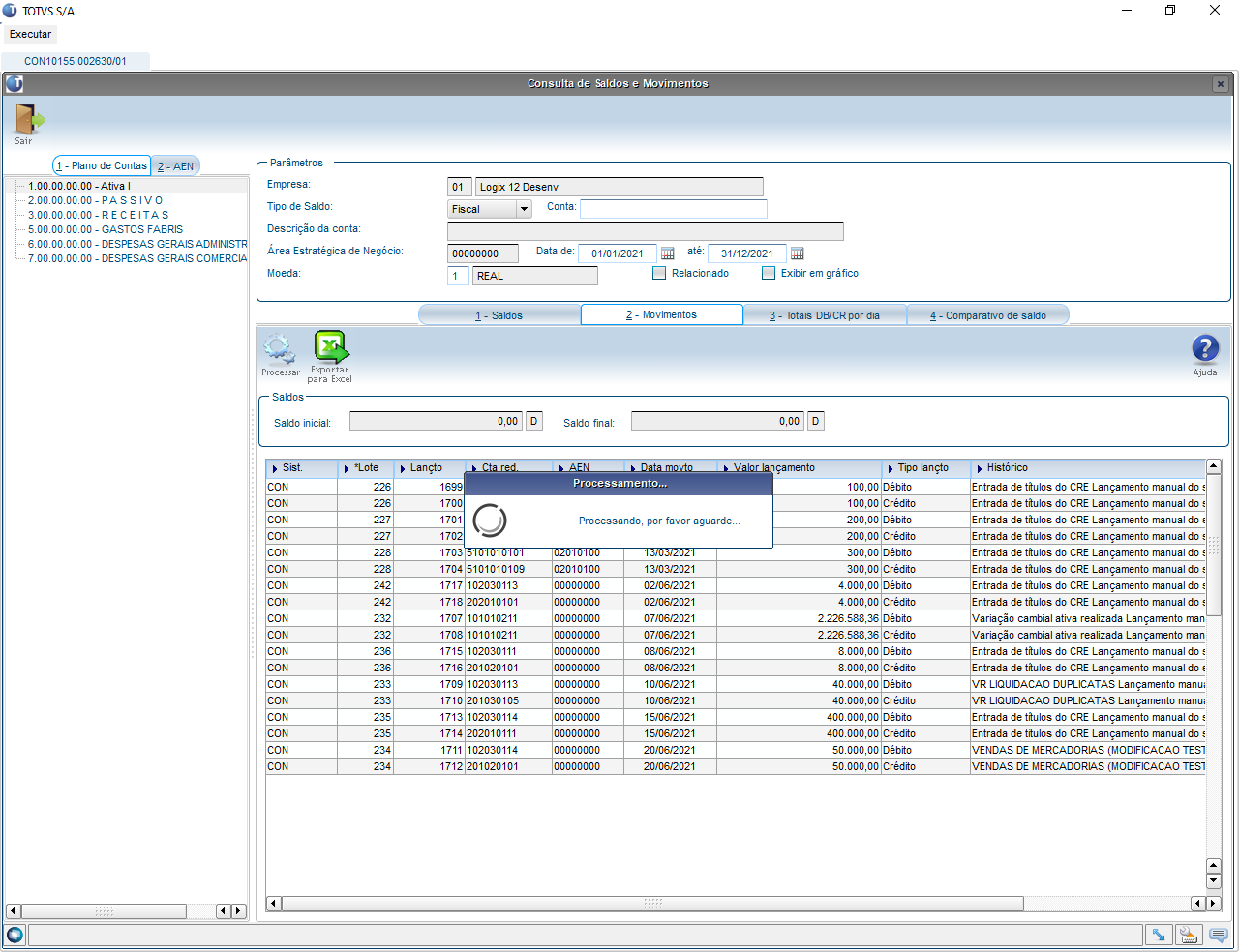The width and height of the screenshot is (1239, 952).
Task: Sort by the Tipo lançto column header
Action: (926, 468)
